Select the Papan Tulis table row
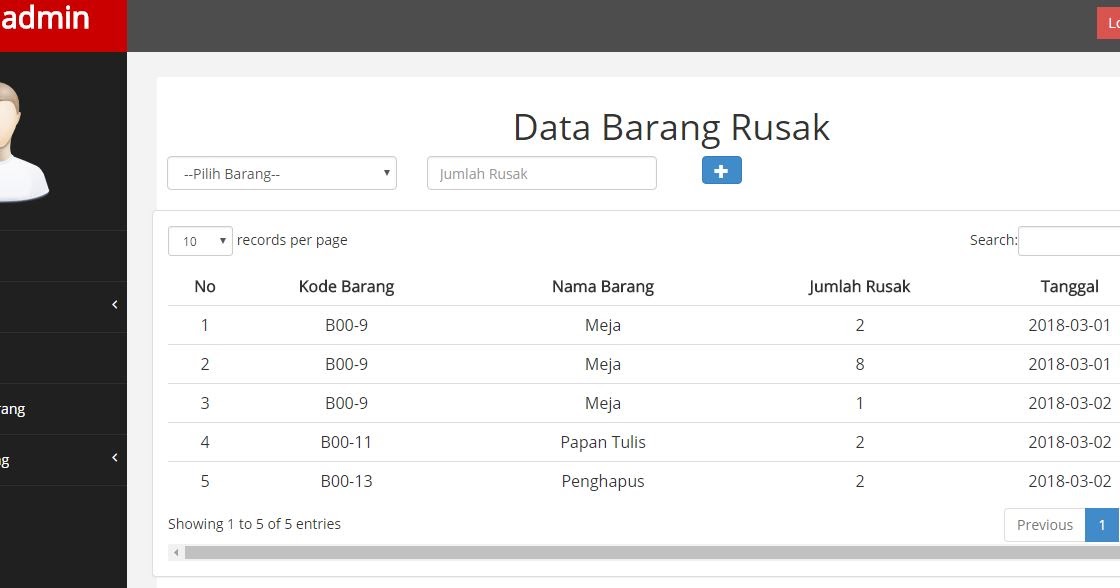Viewport: 1120px width, 588px height. pos(603,442)
